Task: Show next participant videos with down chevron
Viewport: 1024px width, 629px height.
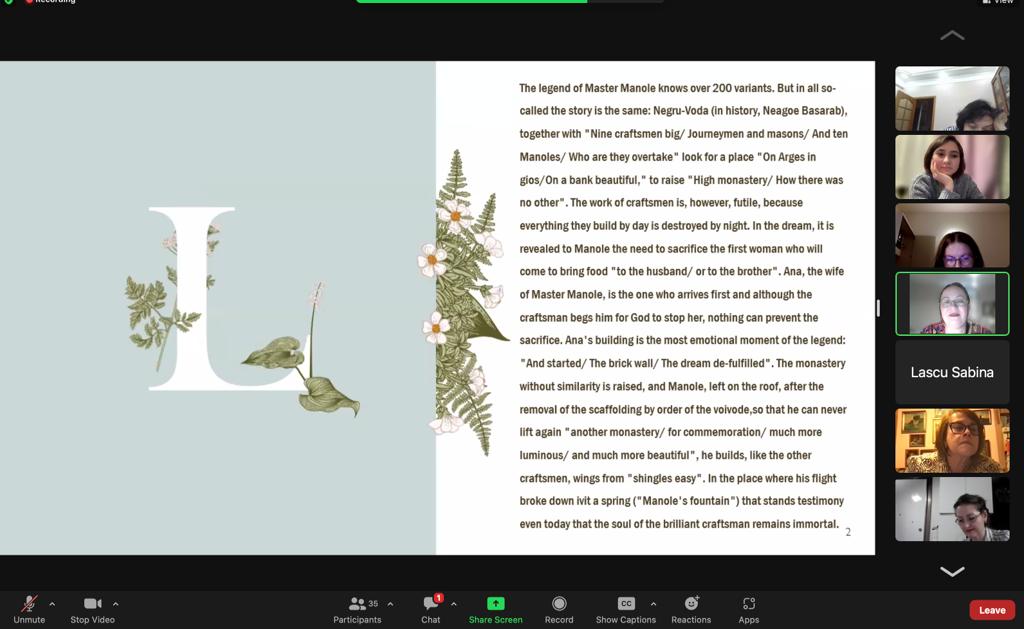Action: pyautogui.click(x=952, y=572)
